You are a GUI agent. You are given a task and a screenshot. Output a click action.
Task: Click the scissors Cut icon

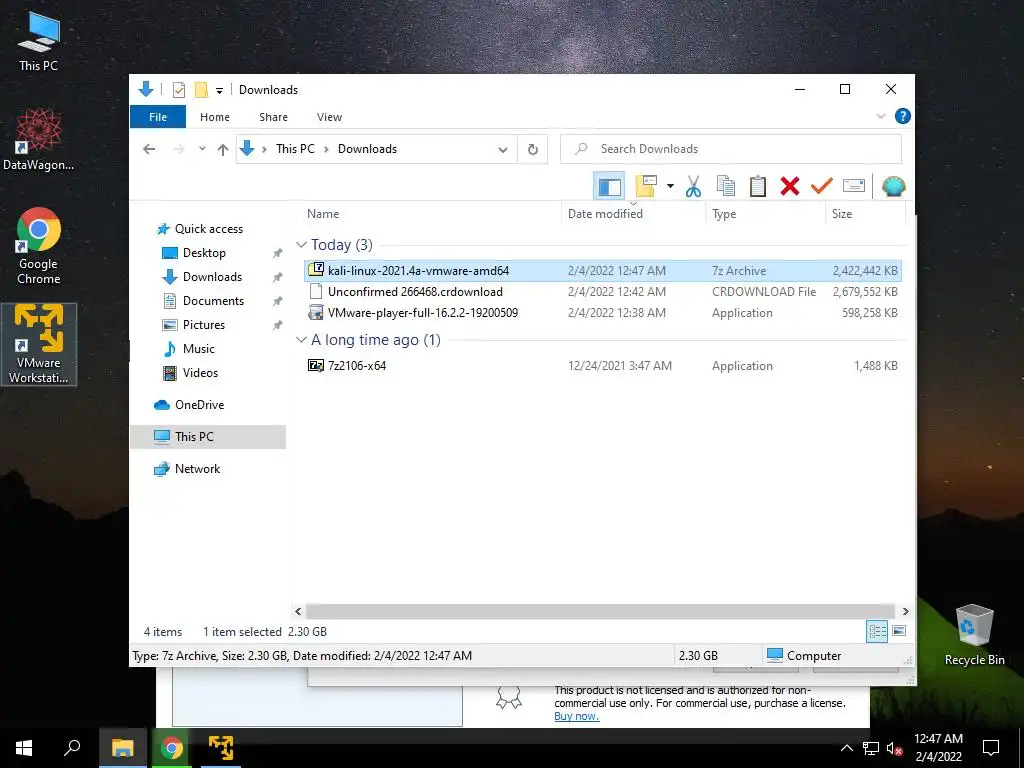(x=693, y=187)
